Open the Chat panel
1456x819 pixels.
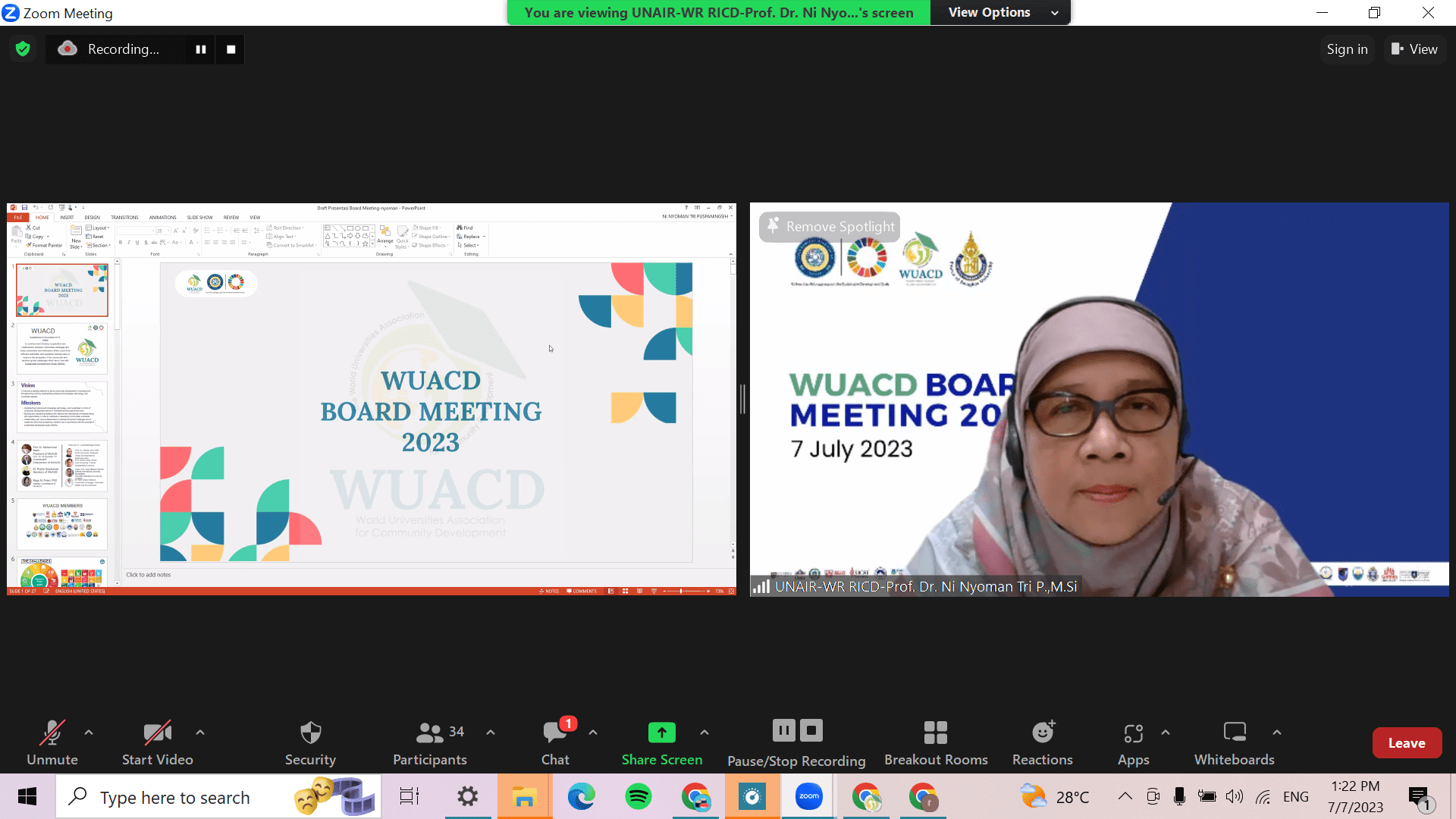point(555,742)
